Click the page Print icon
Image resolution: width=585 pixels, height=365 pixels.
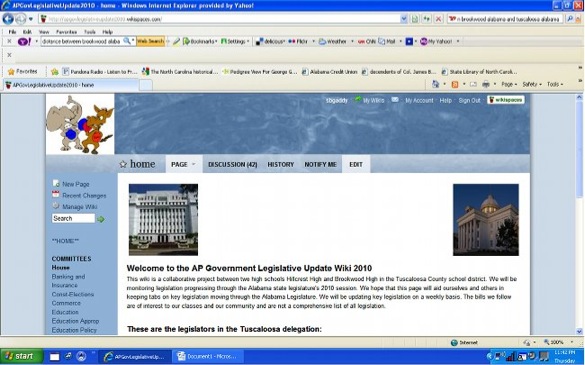coord(485,84)
